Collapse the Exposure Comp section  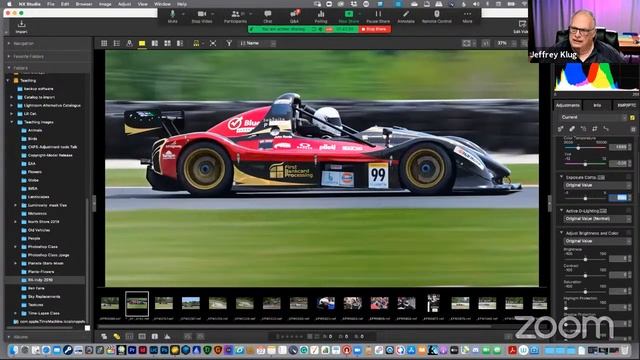pyautogui.click(x=562, y=177)
